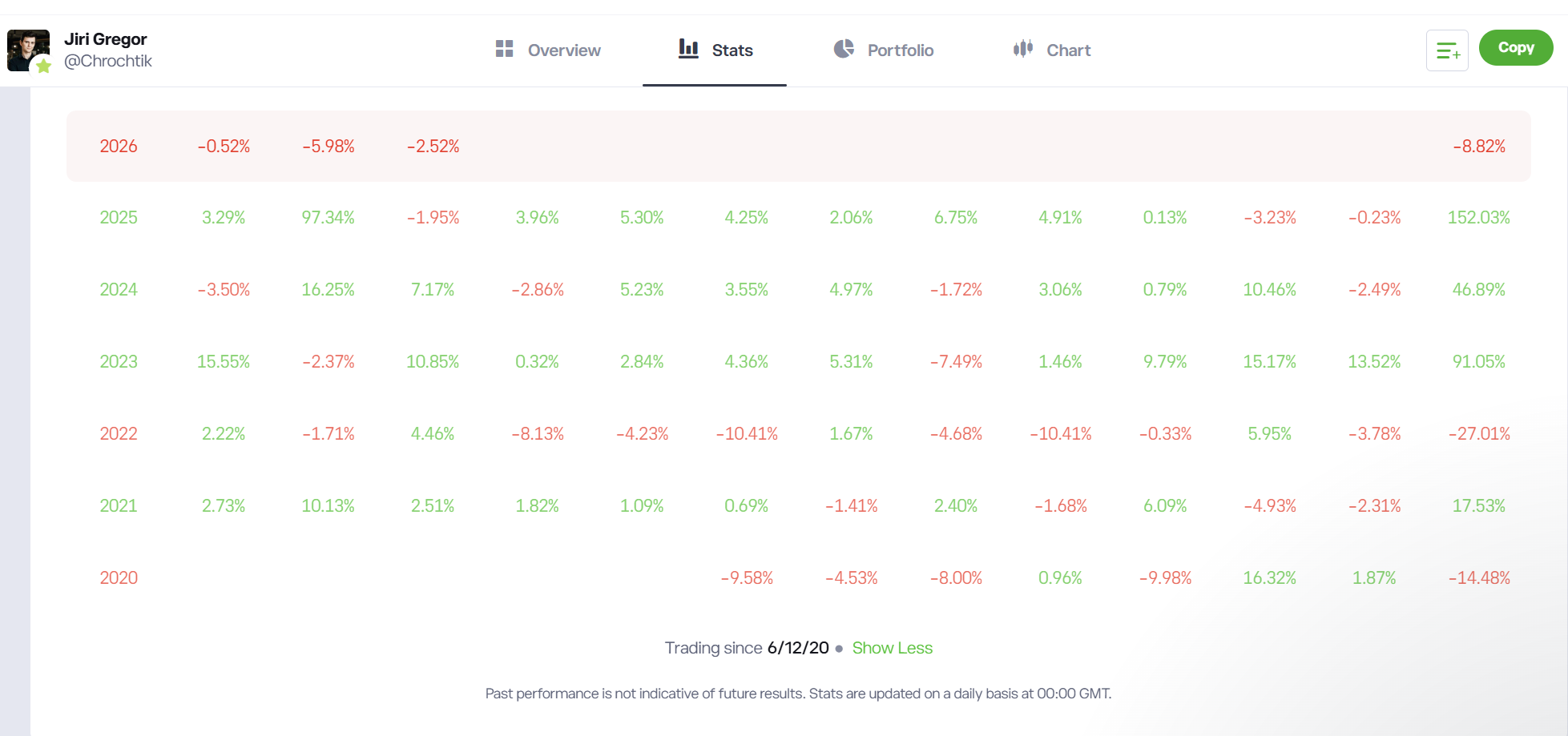Image resolution: width=1568 pixels, height=736 pixels.
Task: Click the 97.34% value in 2025 row
Action: [x=328, y=218]
